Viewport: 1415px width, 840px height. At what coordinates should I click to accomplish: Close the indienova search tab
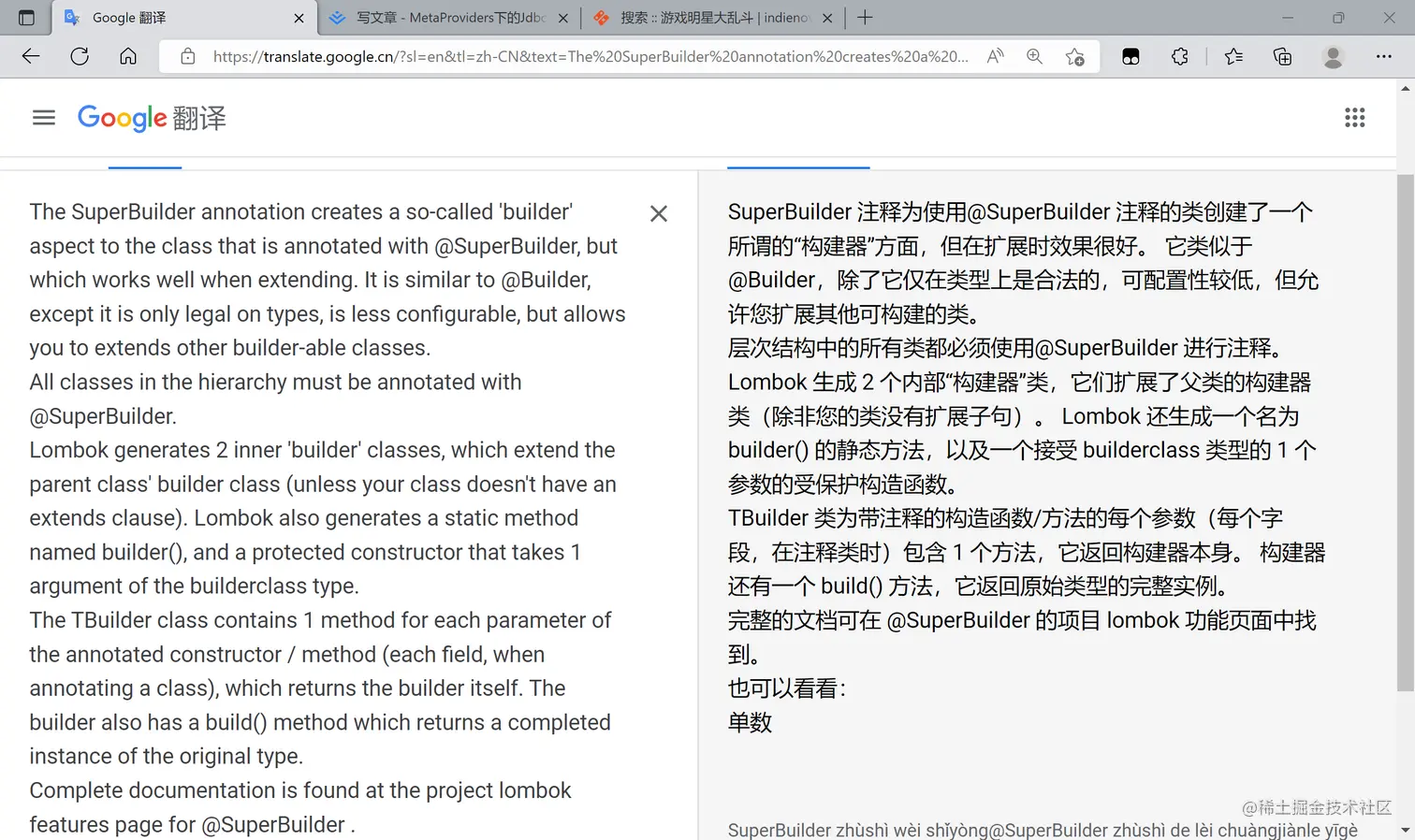pos(827,18)
